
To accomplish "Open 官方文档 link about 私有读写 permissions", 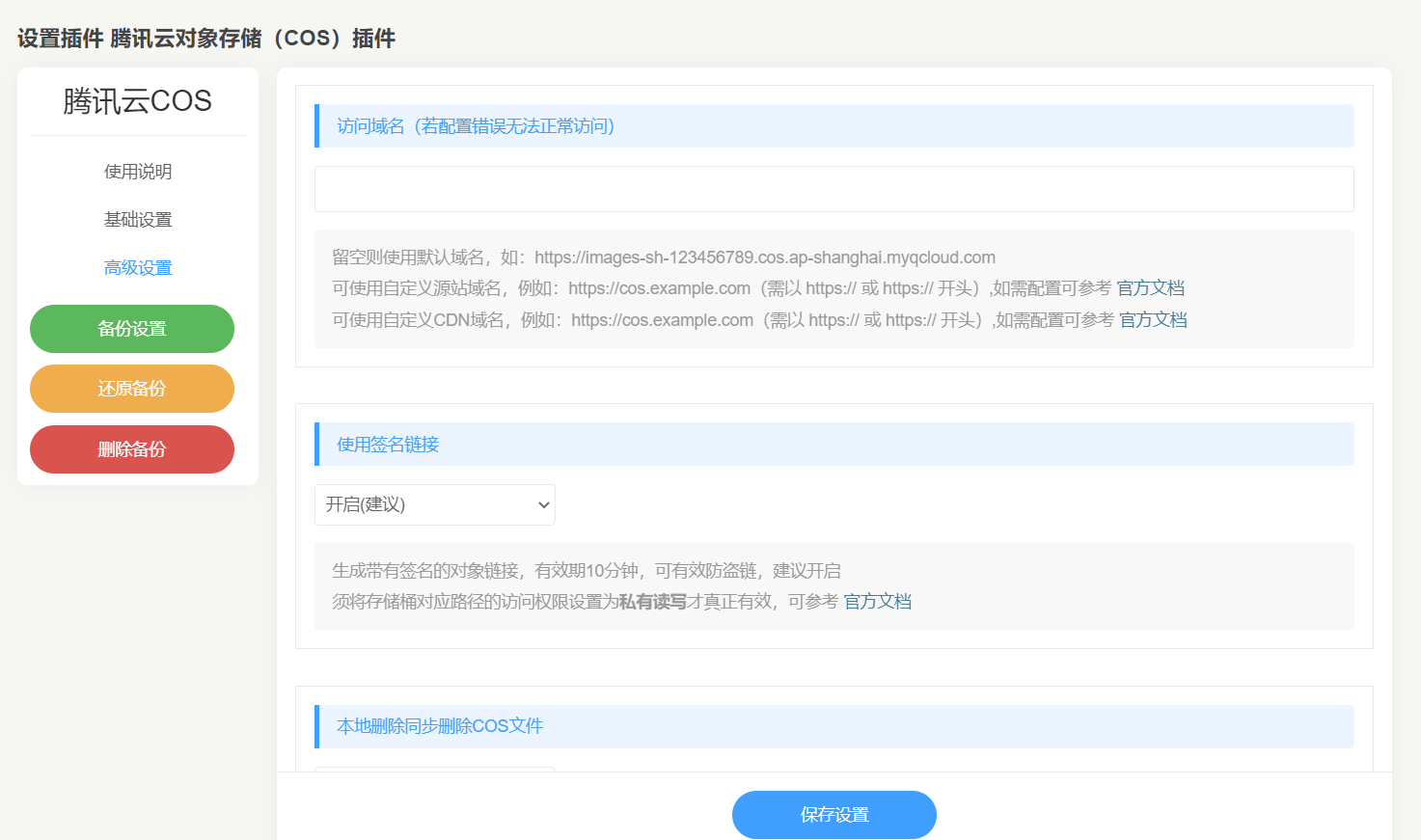I will pyautogui.click(x=878, y=602).
